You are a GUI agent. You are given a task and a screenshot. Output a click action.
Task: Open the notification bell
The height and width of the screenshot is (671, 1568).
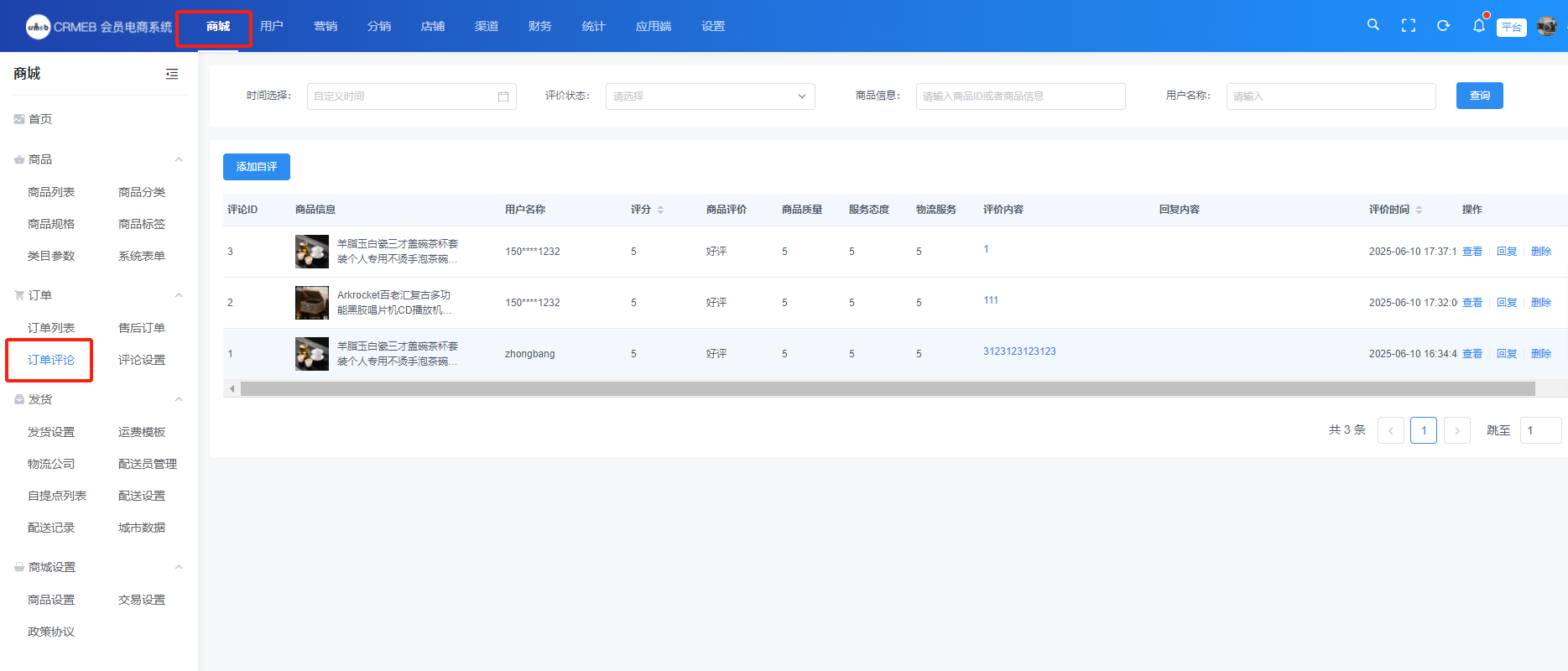(1478, 26)
